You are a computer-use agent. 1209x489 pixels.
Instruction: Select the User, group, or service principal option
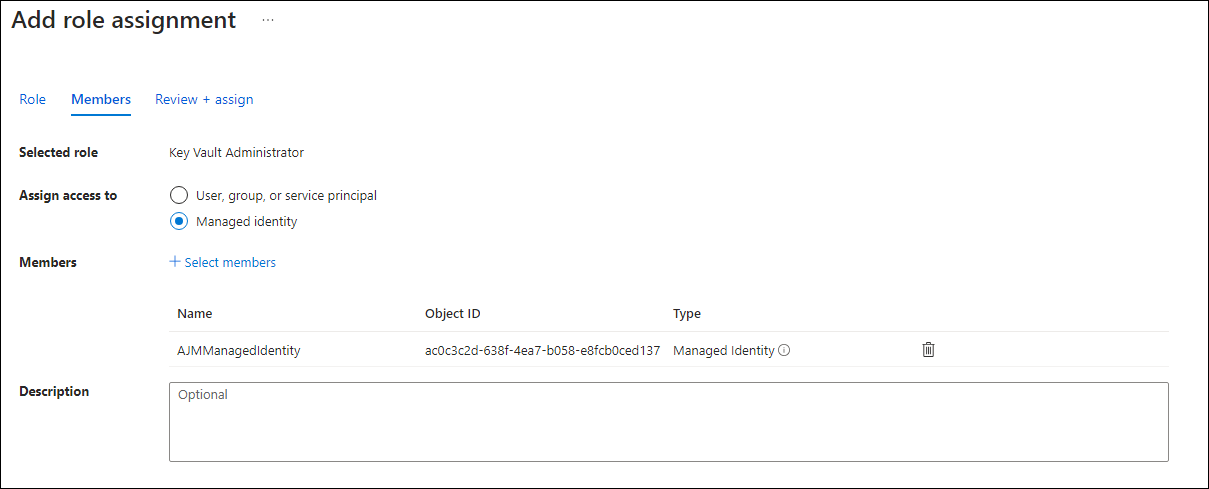tap(179, 196)
